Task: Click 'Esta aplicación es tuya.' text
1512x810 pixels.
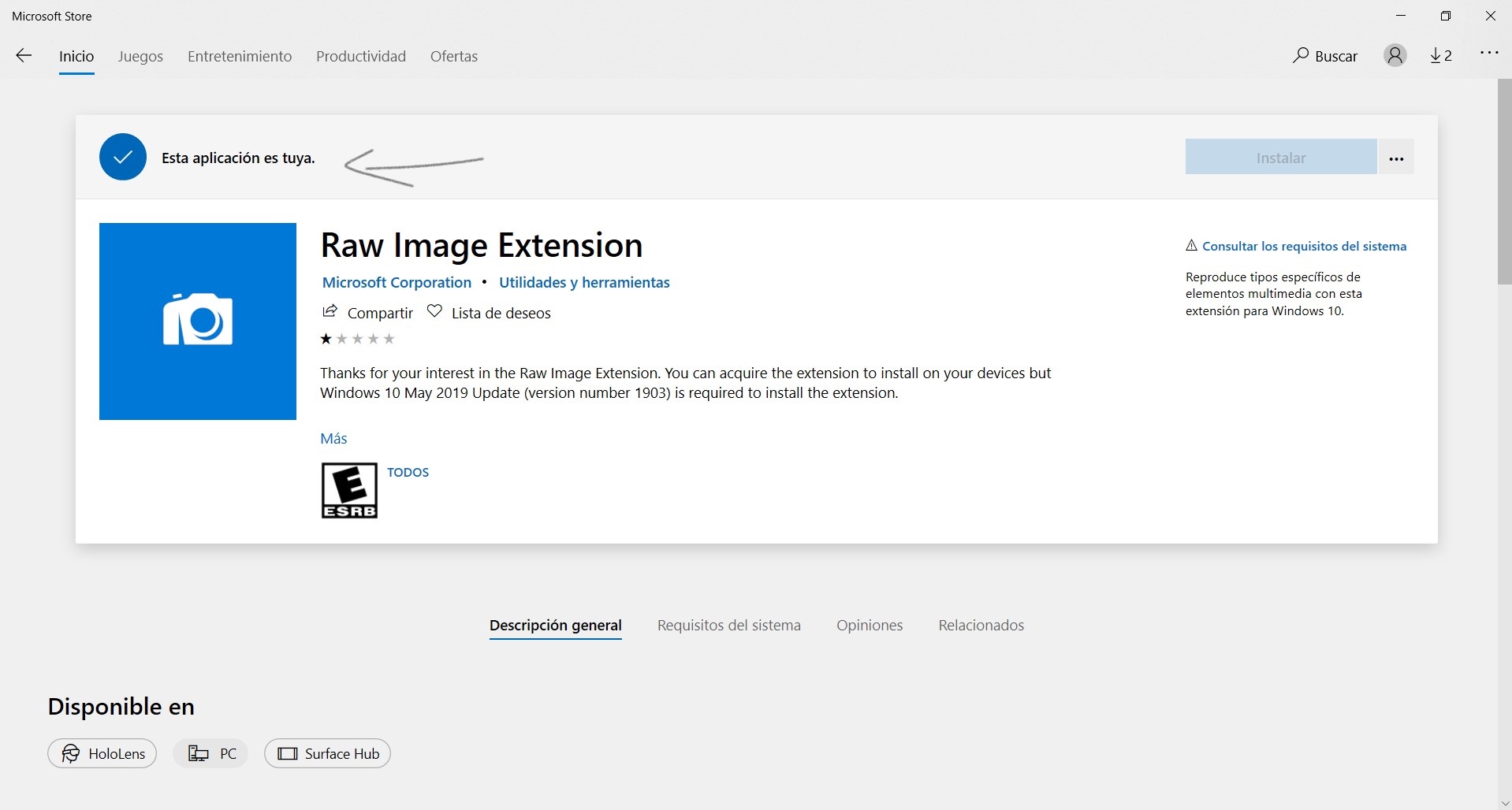Action: [238, 158]
